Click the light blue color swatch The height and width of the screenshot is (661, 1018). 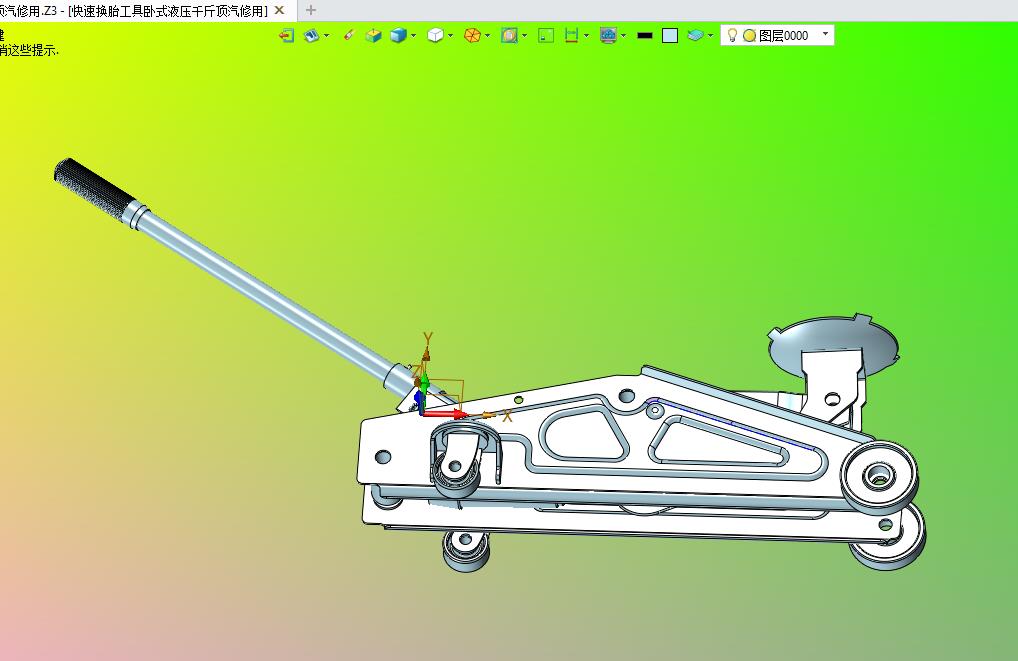click(670, 35)
